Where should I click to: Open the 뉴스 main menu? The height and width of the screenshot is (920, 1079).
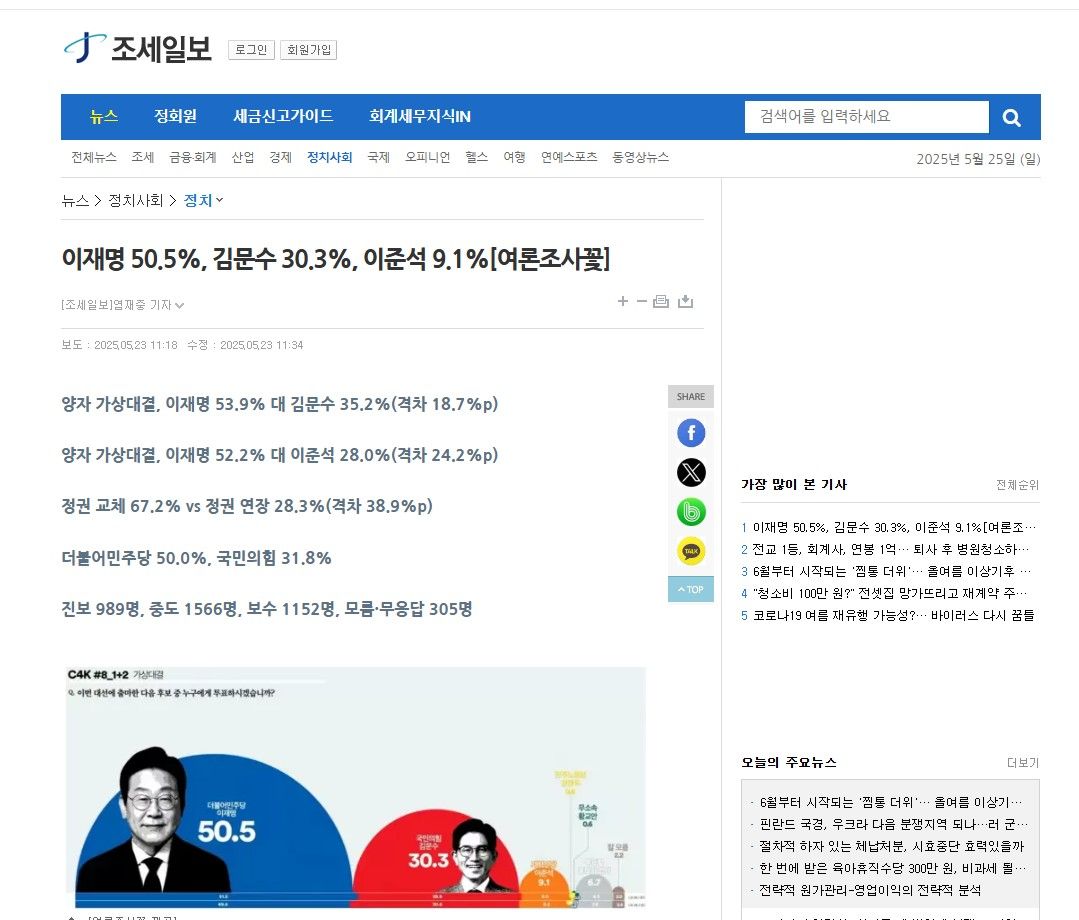104,116
